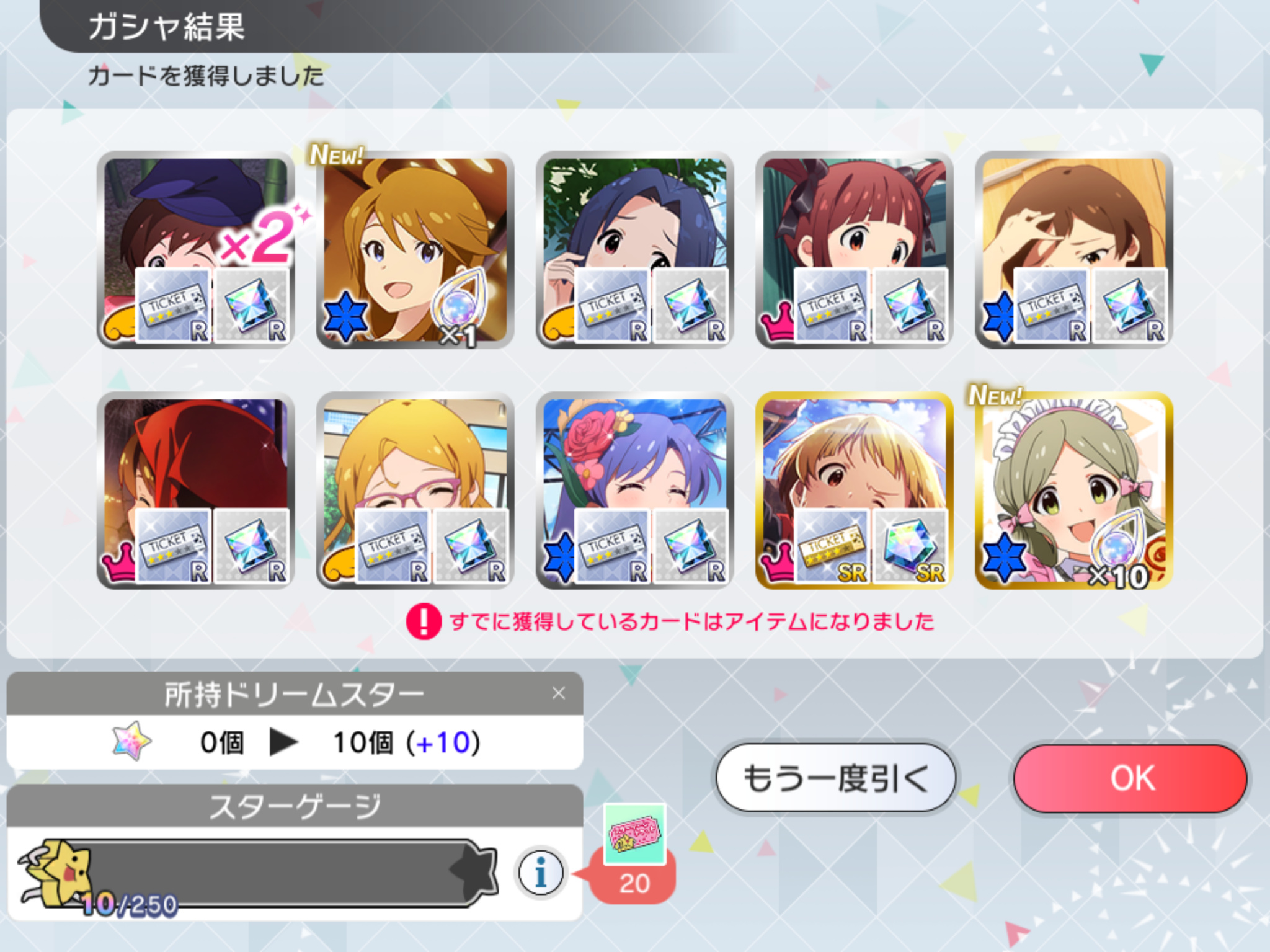1270x952 pixels.
Task: Click the もう一度引く draw again button
Action: [836, 778]
